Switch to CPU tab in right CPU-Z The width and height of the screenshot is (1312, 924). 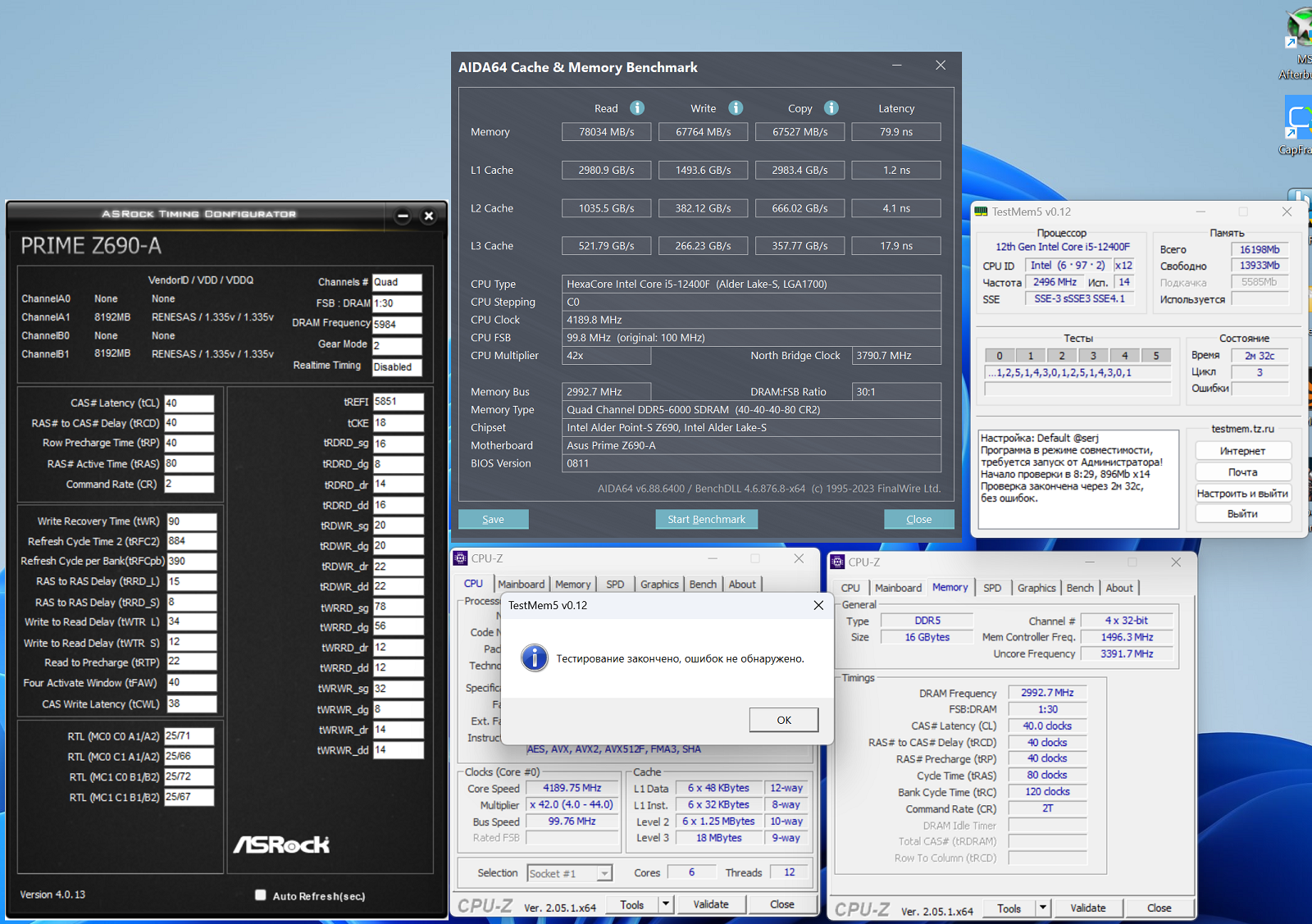tap(850, 588)
